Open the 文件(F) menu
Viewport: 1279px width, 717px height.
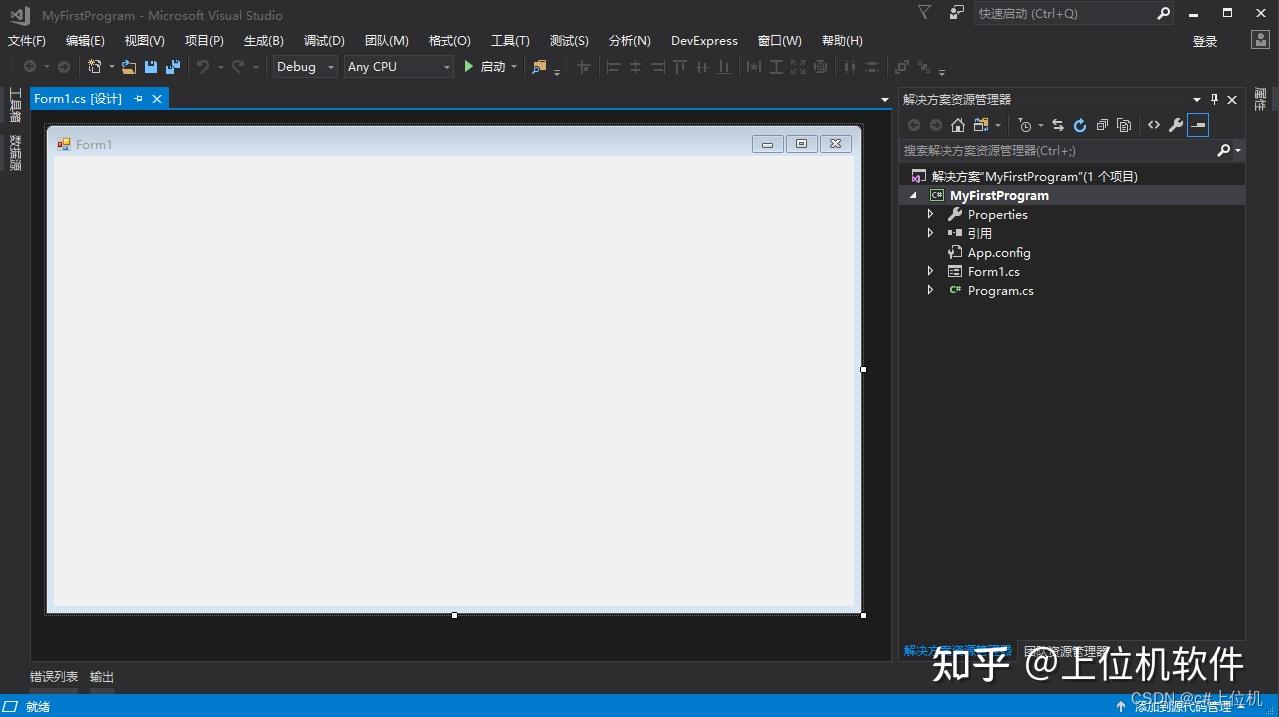pos(27,41)
